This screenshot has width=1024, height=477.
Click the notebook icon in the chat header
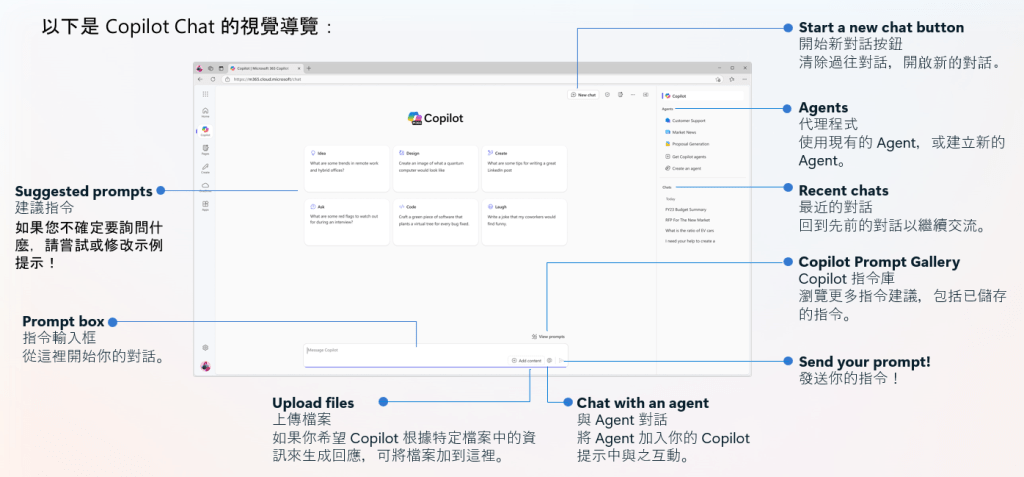tap(620, 95)
